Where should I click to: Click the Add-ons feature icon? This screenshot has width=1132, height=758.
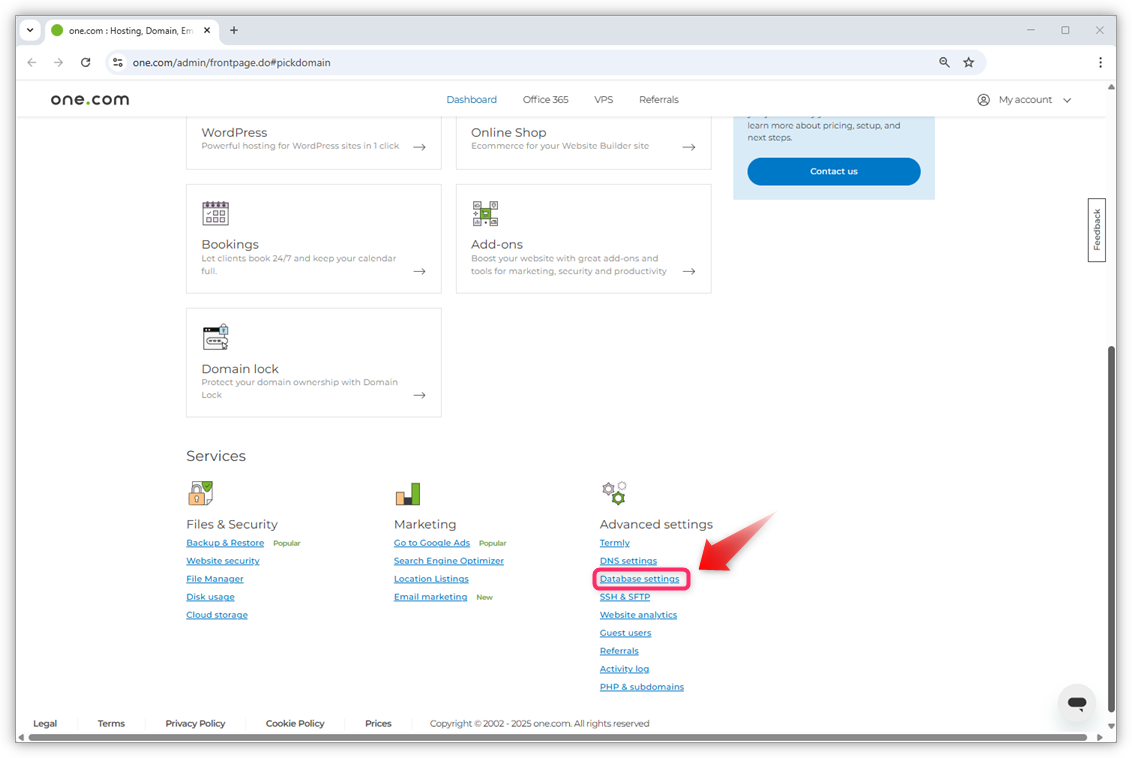485,212
